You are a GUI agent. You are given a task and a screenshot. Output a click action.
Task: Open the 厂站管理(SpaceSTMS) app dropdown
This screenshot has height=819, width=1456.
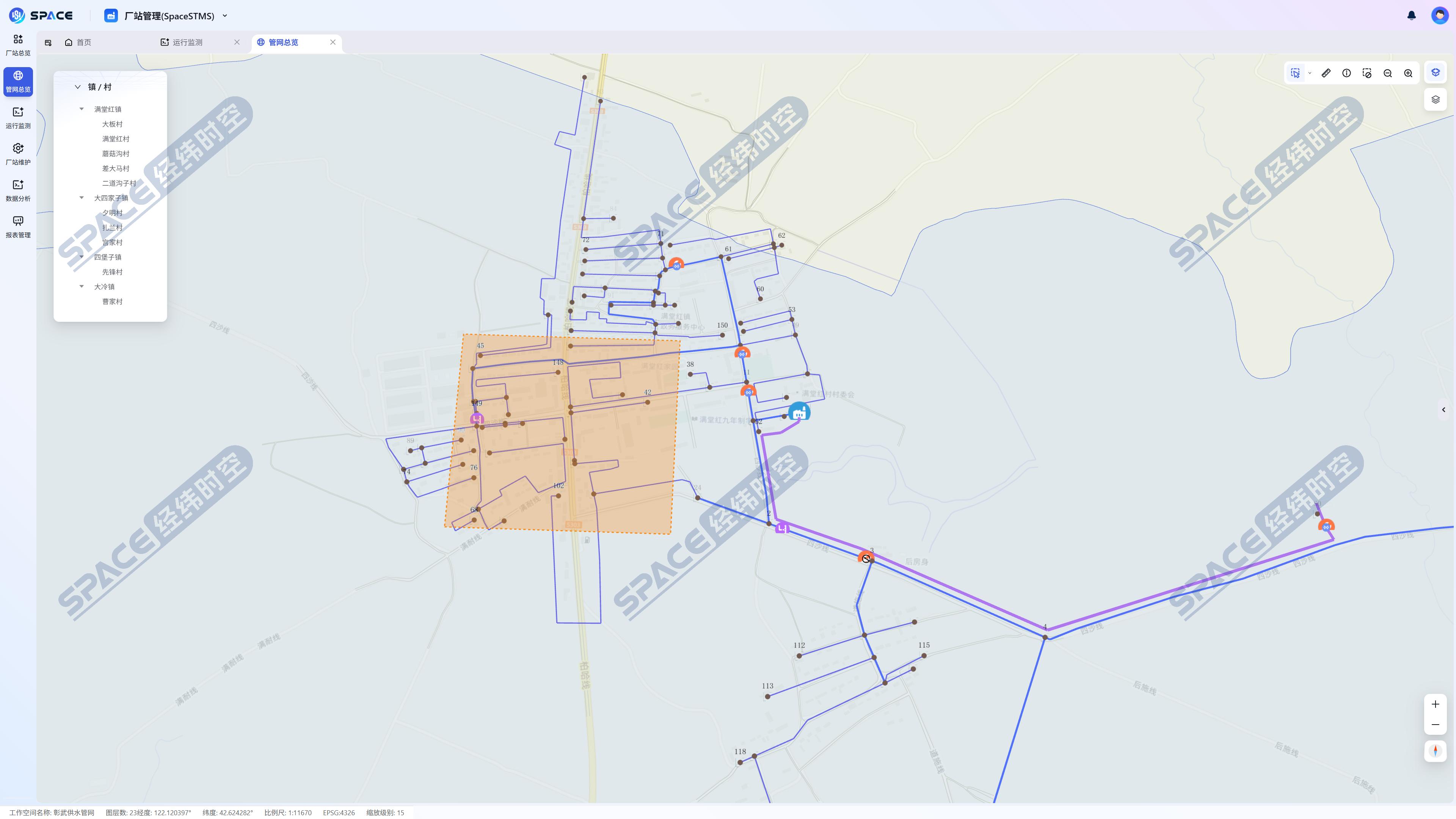166,16
